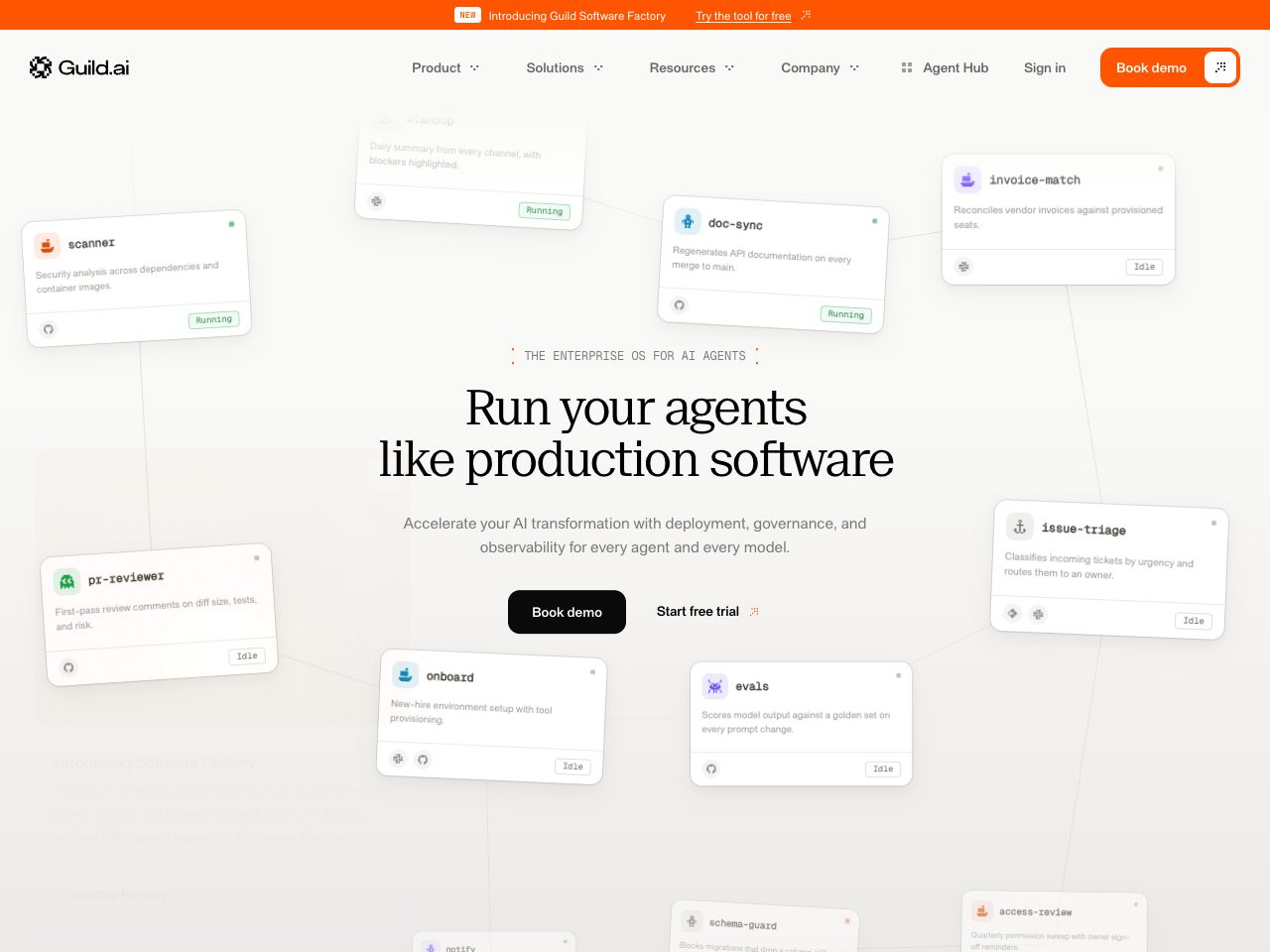Screen dimensions: 1270x952
Task: Click schema-guard agent icon
Action: (692, 920)
